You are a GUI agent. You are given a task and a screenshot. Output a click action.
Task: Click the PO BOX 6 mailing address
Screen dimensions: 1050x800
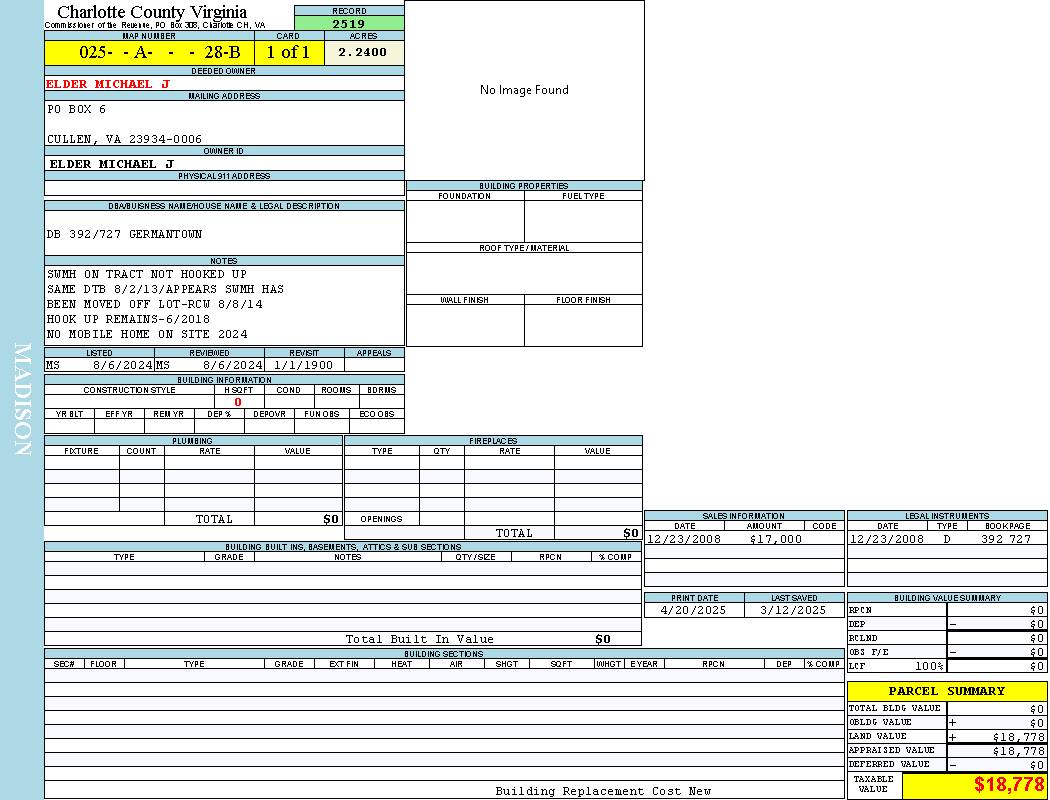coord(77,109)
